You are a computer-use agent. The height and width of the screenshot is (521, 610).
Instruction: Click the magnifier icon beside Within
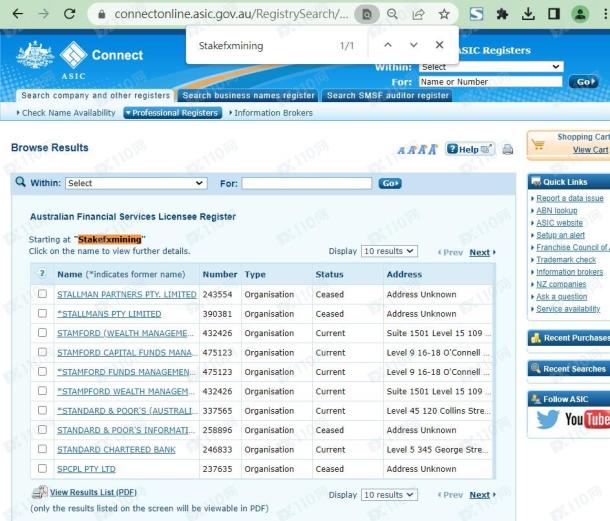point(21,182)
